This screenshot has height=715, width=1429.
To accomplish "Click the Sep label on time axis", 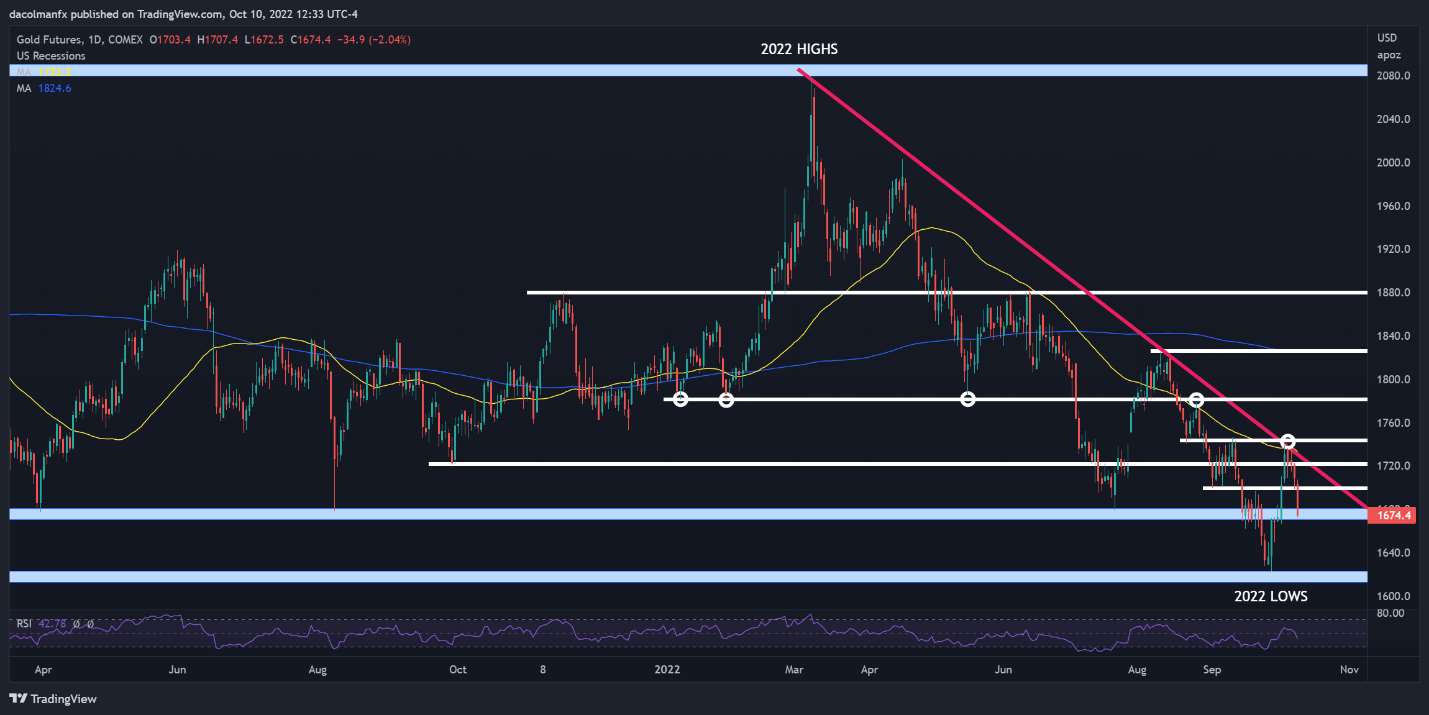I will [x=1212, y=668].
